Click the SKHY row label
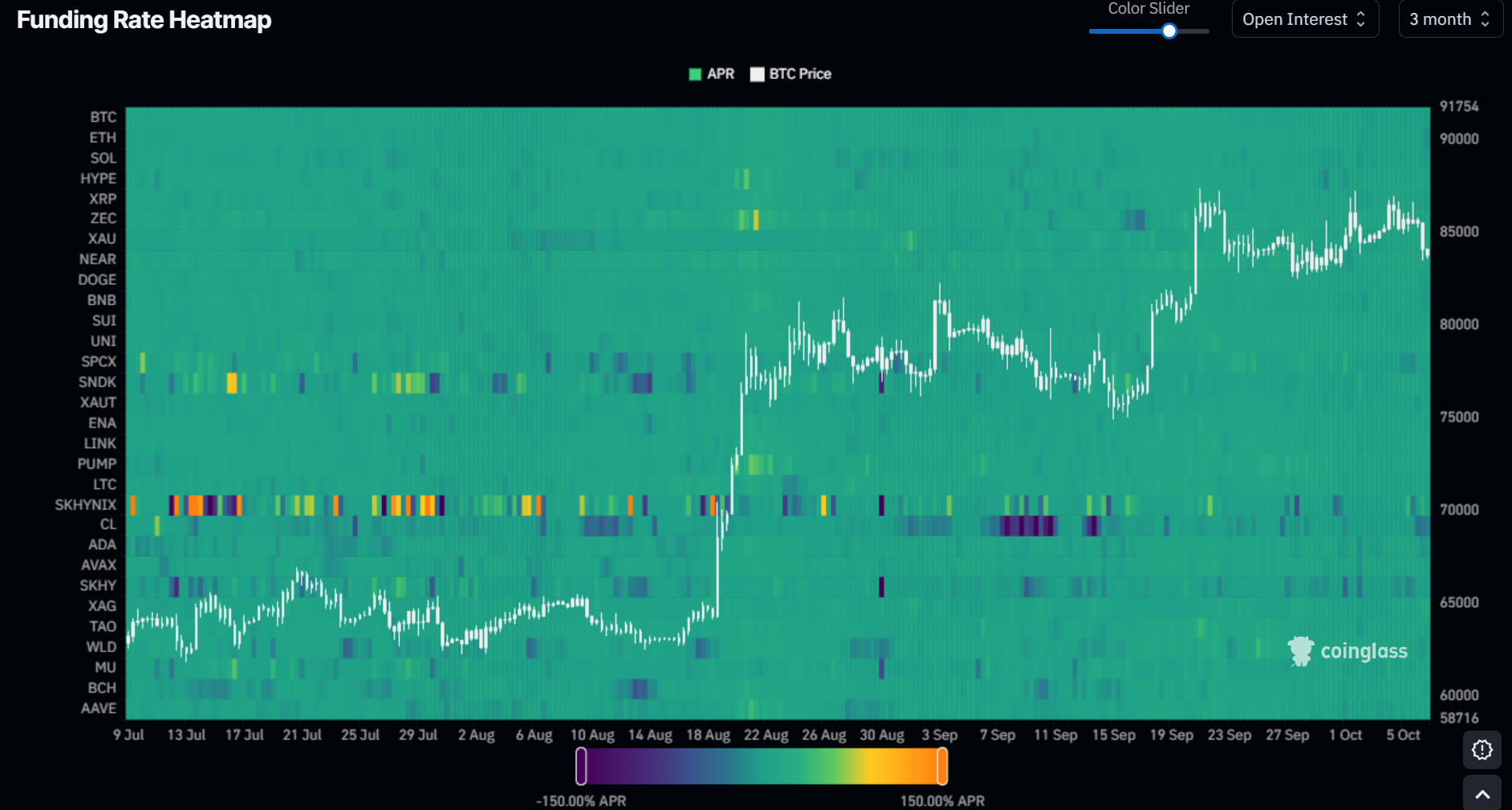The width and height of the screenshot is (1512, 810). 98,585
